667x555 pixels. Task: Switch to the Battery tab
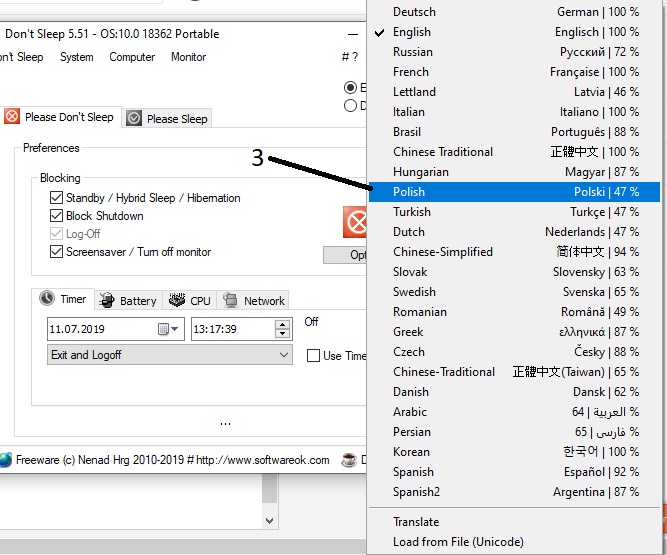[x=128, y=300]
